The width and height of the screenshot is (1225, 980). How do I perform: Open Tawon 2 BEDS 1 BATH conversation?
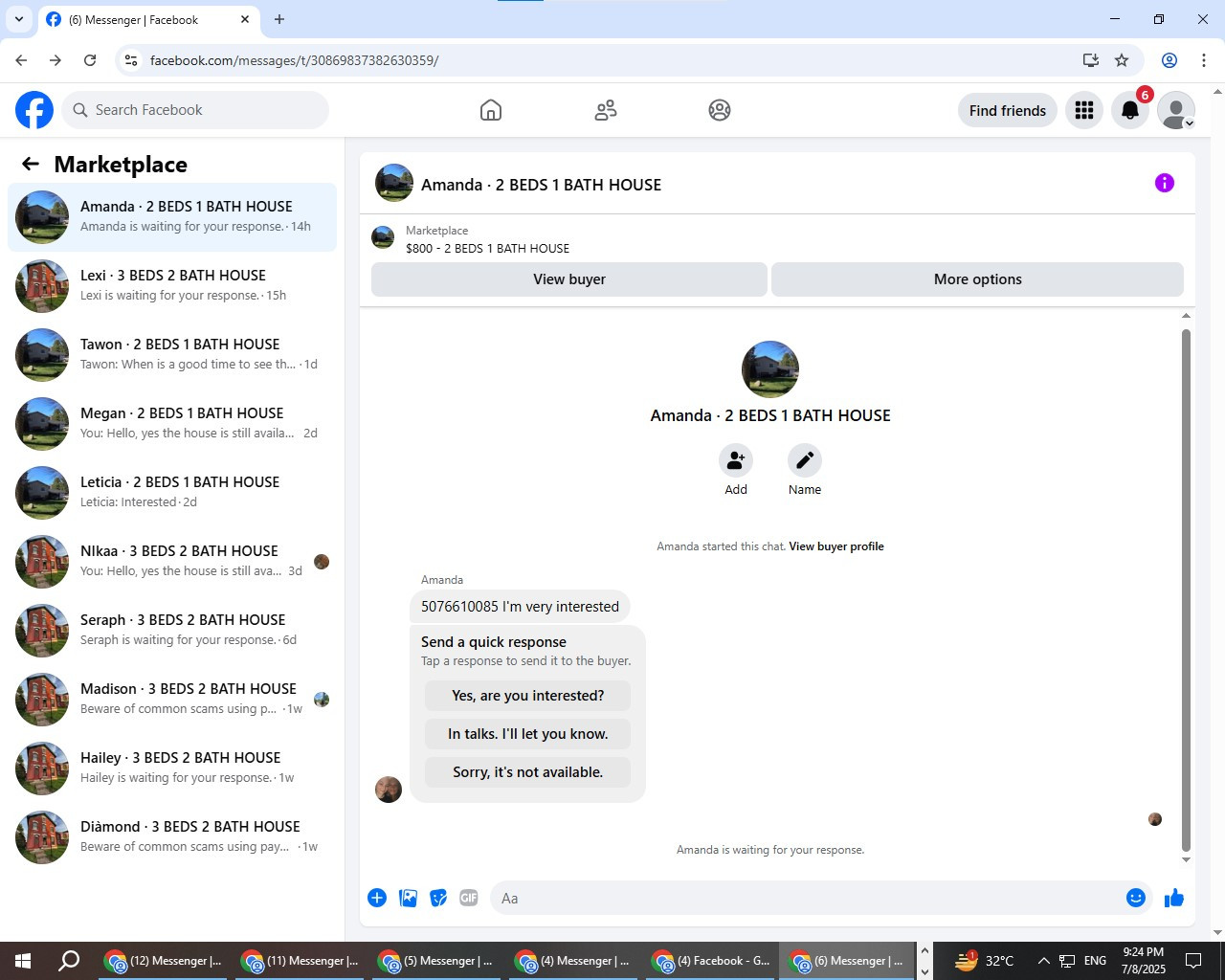(172, 355)
